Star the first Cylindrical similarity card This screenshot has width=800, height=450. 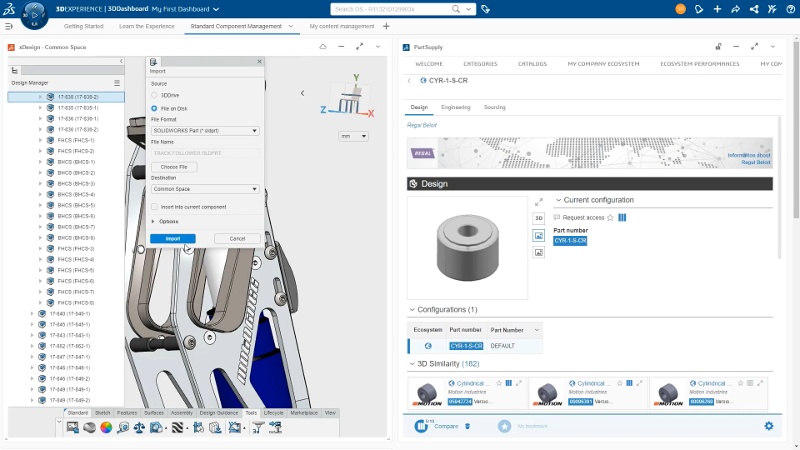[x=499, y=383]
